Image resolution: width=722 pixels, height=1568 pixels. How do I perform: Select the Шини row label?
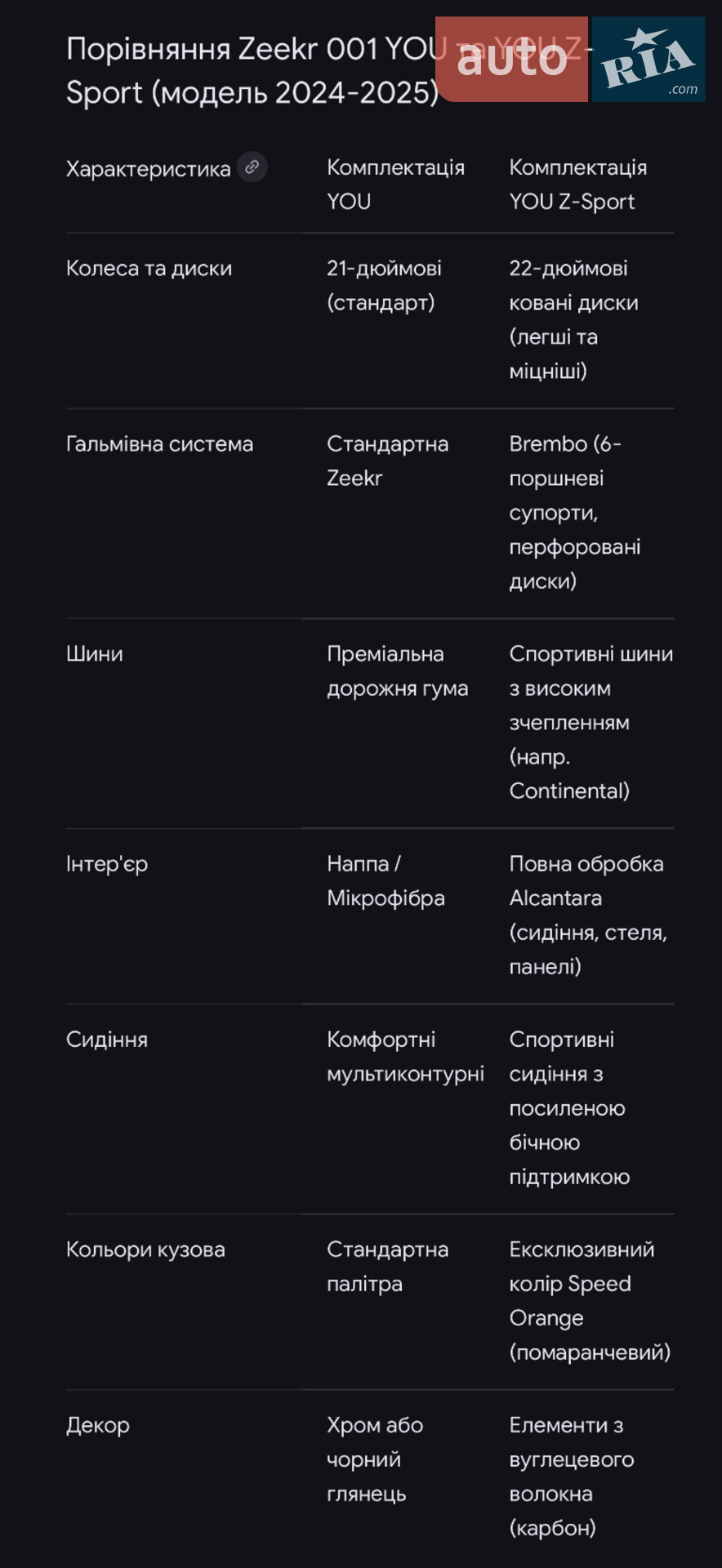[x=95, y=654]
